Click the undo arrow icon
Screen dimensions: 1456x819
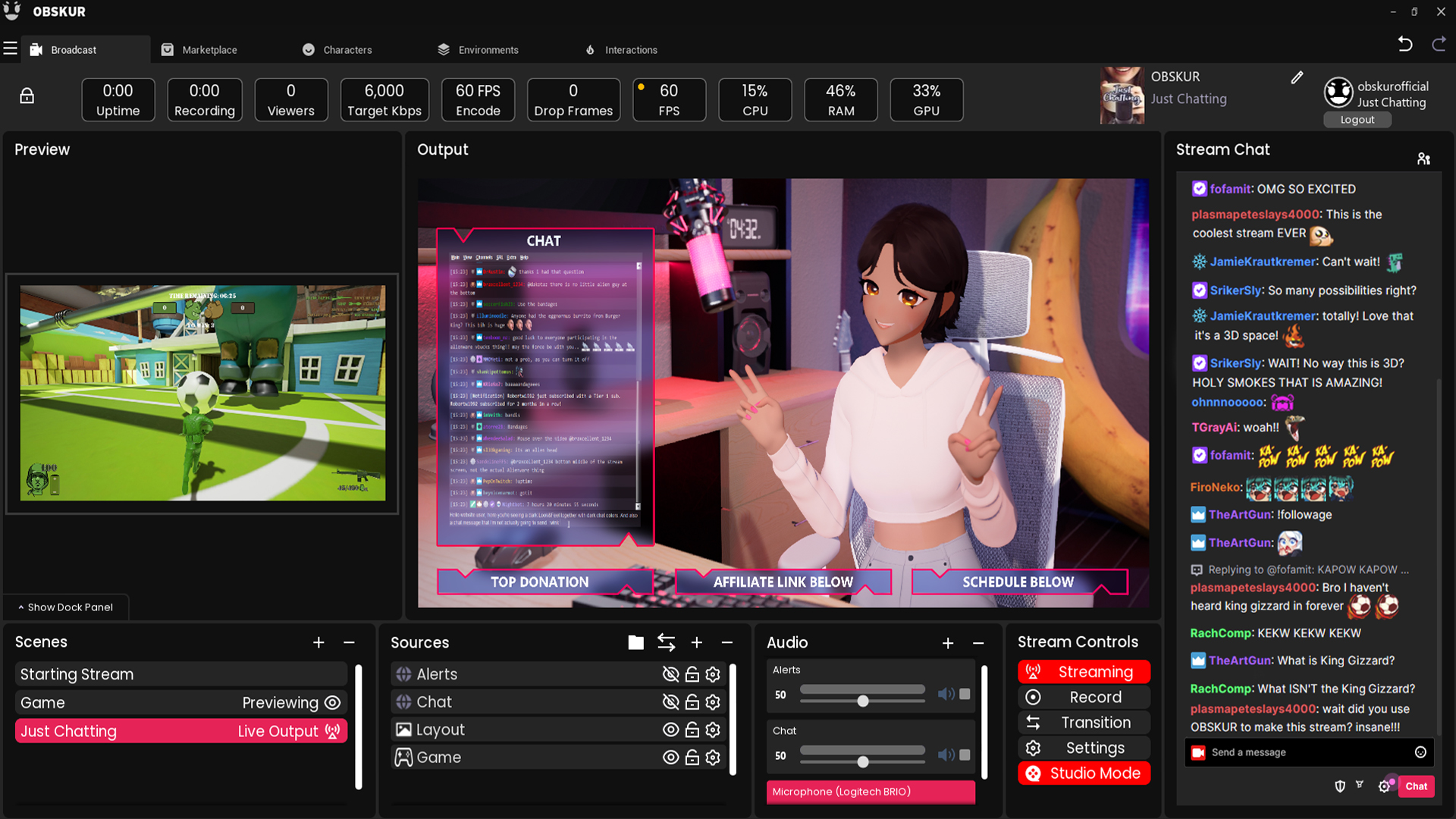(1404, 45)
